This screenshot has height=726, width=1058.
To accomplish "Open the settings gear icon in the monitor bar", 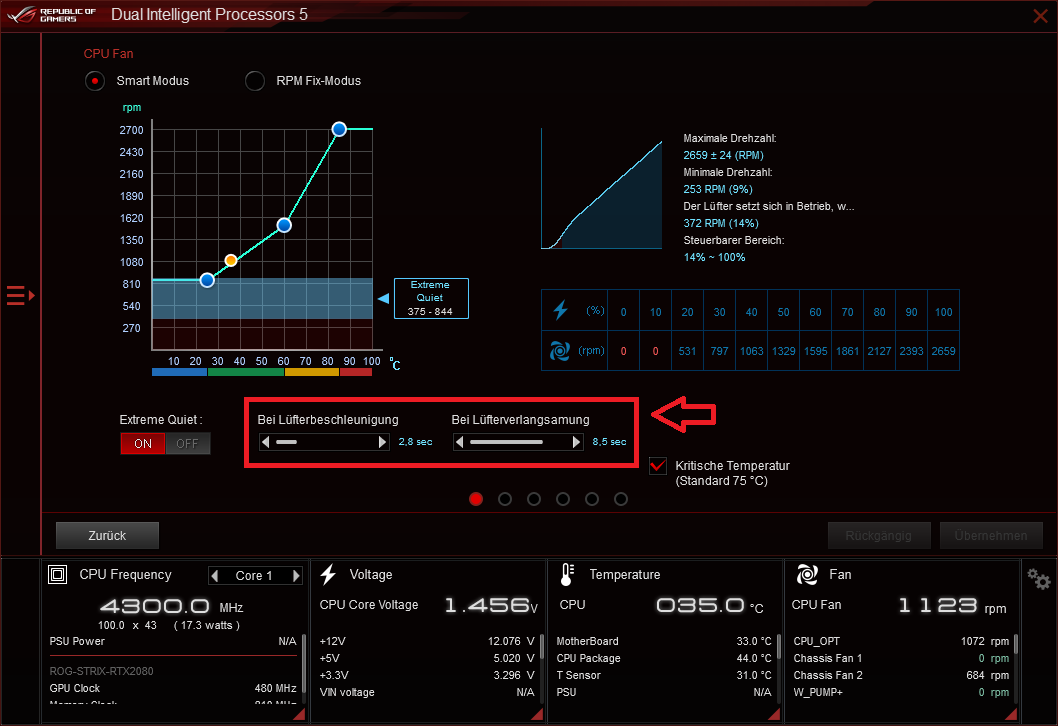I will pos(1038,579).
